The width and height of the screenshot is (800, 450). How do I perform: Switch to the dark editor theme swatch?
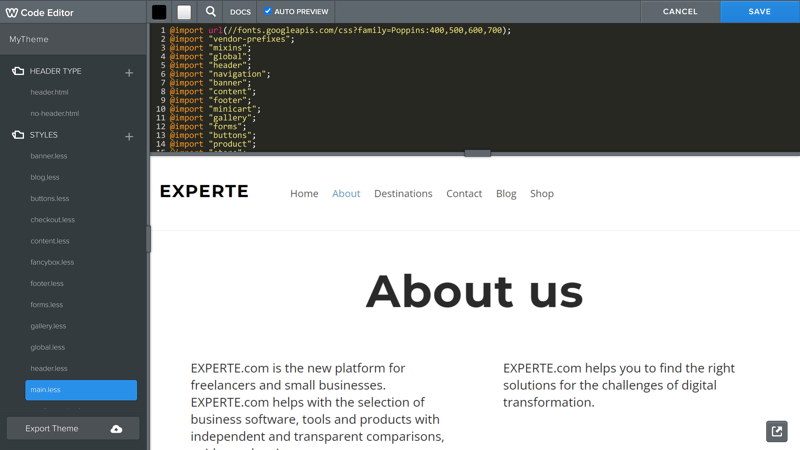click(159, 12)
